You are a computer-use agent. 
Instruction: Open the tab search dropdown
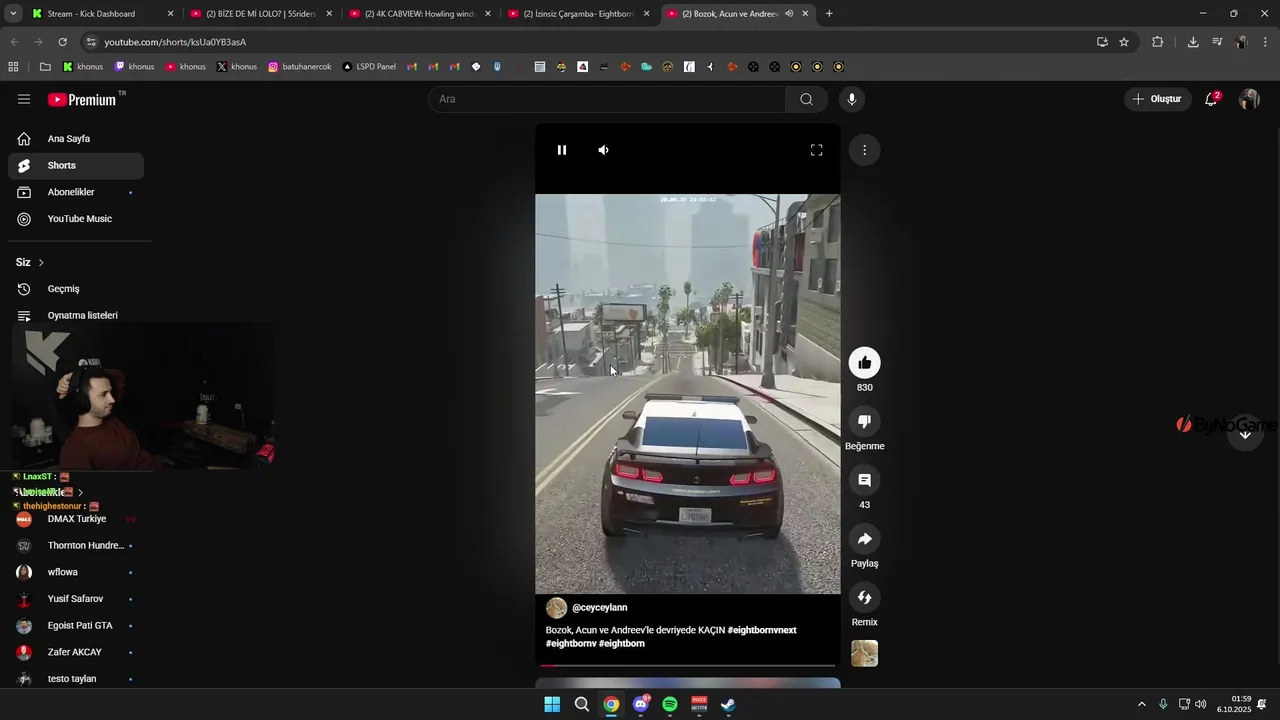13,14
